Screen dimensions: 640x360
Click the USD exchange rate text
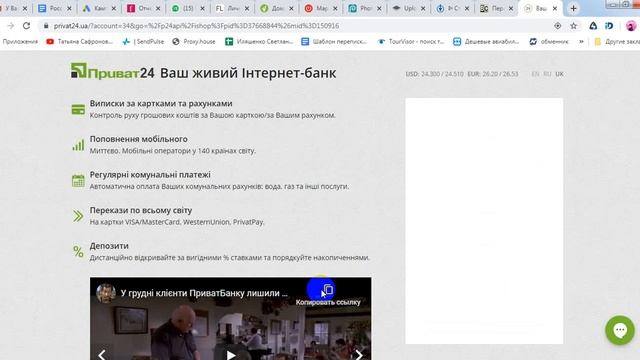(434, 74)
